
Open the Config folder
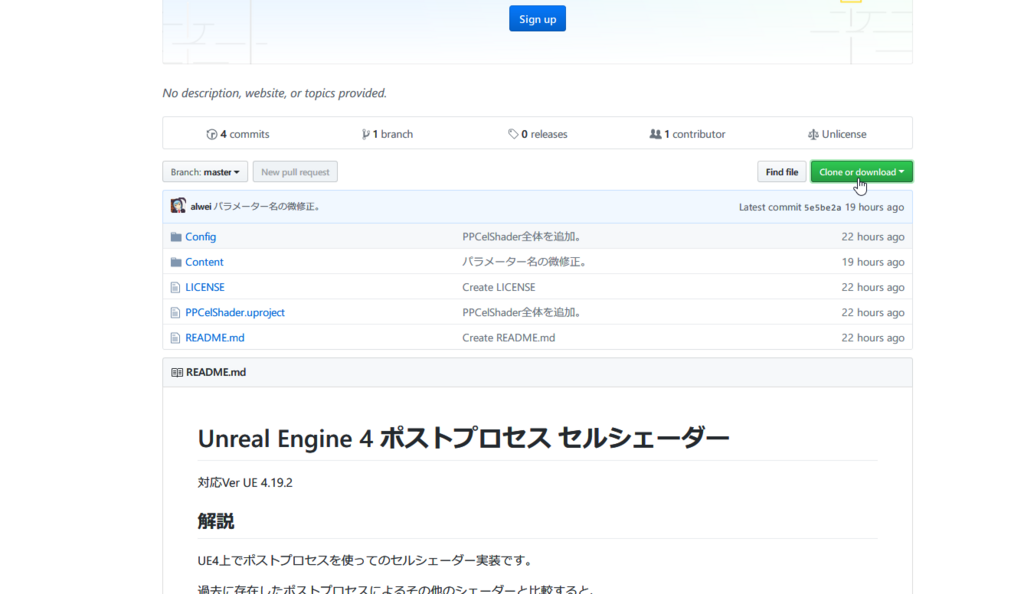200,236
